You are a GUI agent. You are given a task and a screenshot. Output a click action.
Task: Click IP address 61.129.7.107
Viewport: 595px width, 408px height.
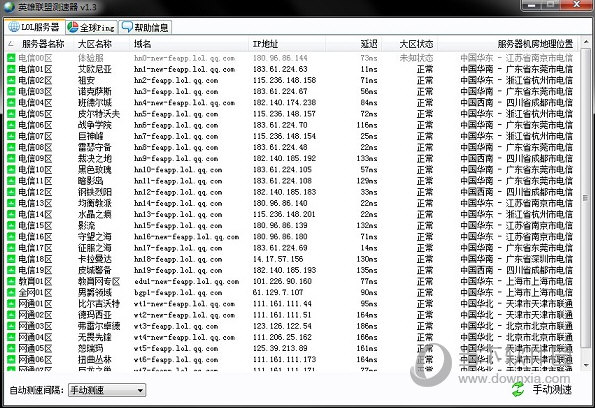278,293
